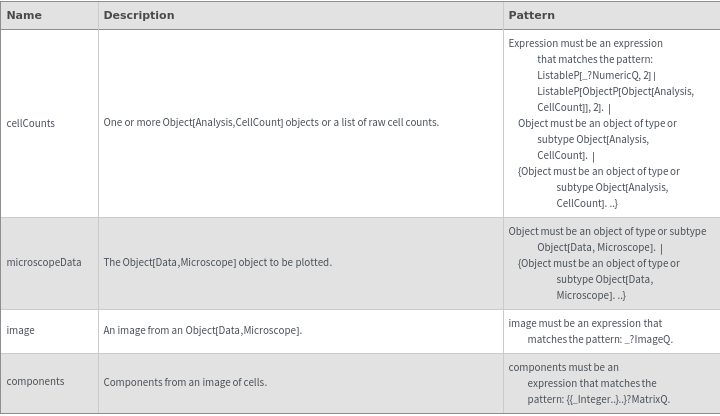Click the Name column header
720x416 pixels.
point(24,15)
